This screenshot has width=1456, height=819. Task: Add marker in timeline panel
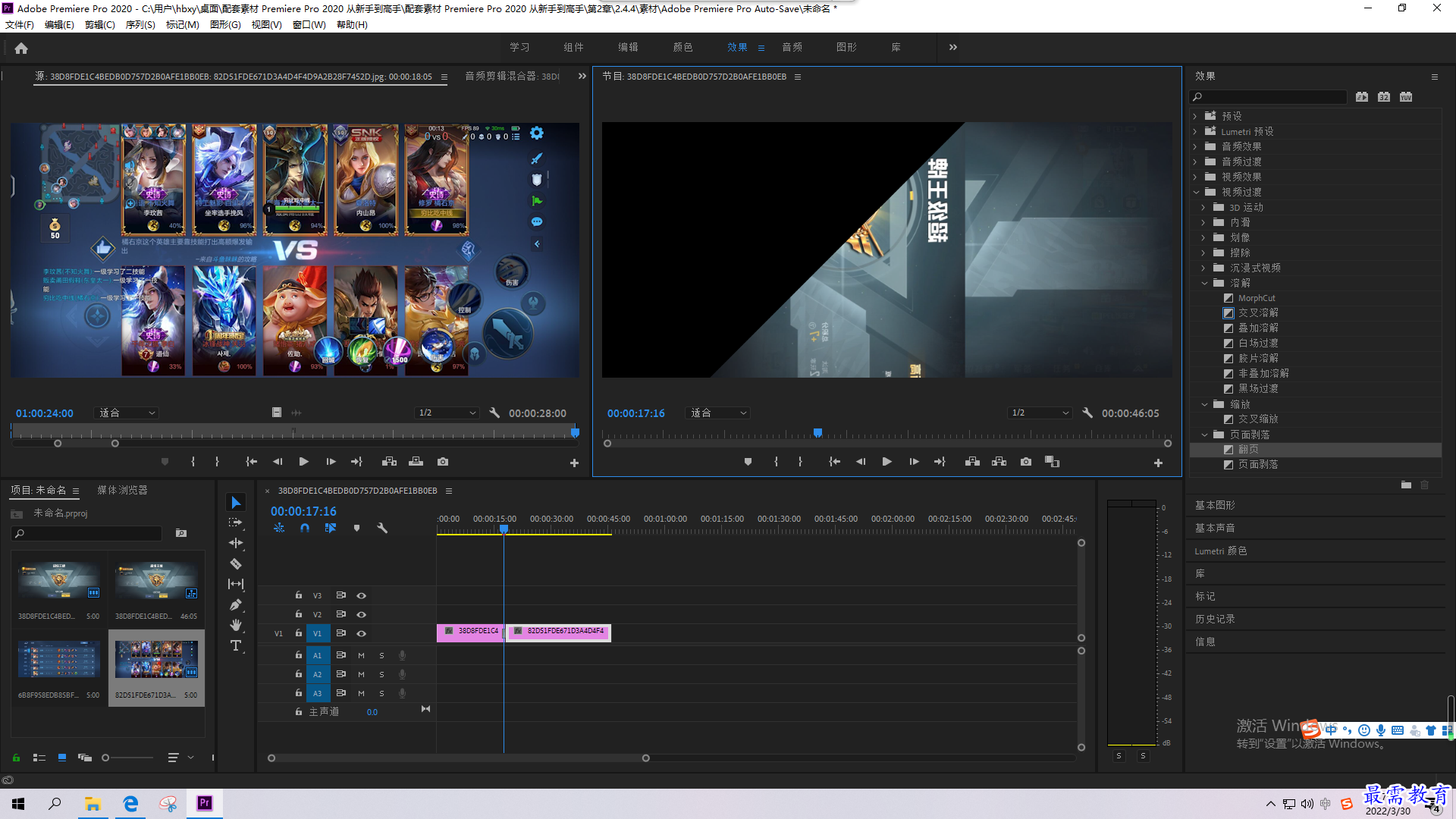pos(356,528)
